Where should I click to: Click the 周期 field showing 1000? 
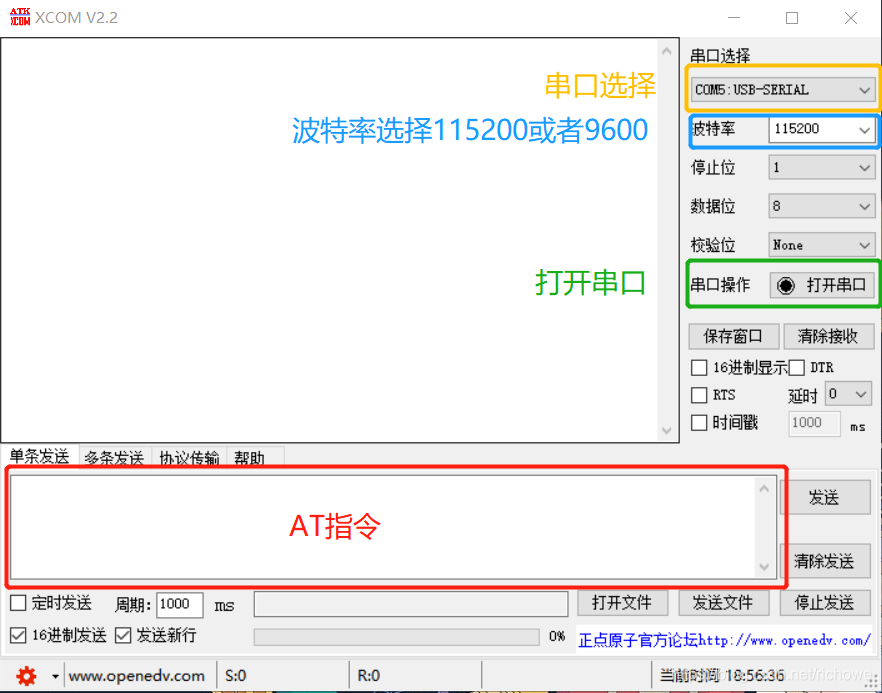click(179, 605)
